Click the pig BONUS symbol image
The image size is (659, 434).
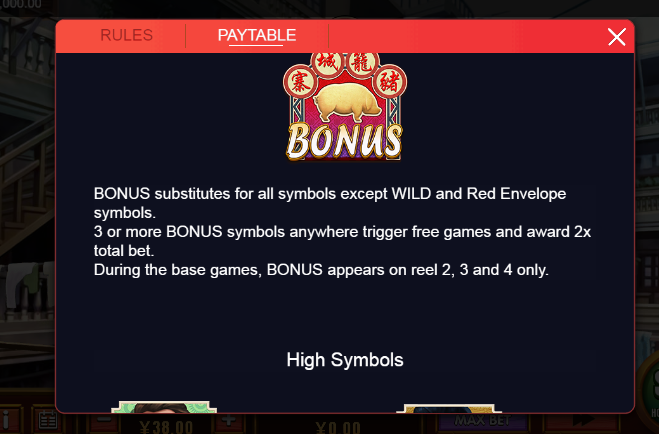(345, 107)
